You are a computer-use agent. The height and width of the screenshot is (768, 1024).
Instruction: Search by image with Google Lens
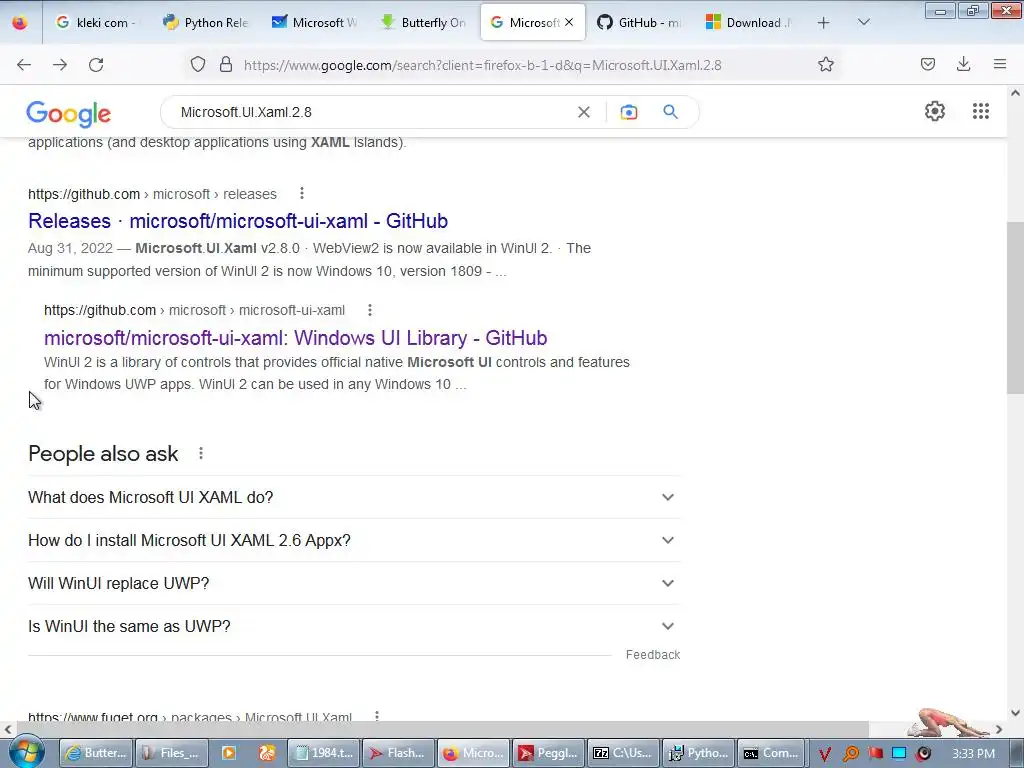[628, 112]
